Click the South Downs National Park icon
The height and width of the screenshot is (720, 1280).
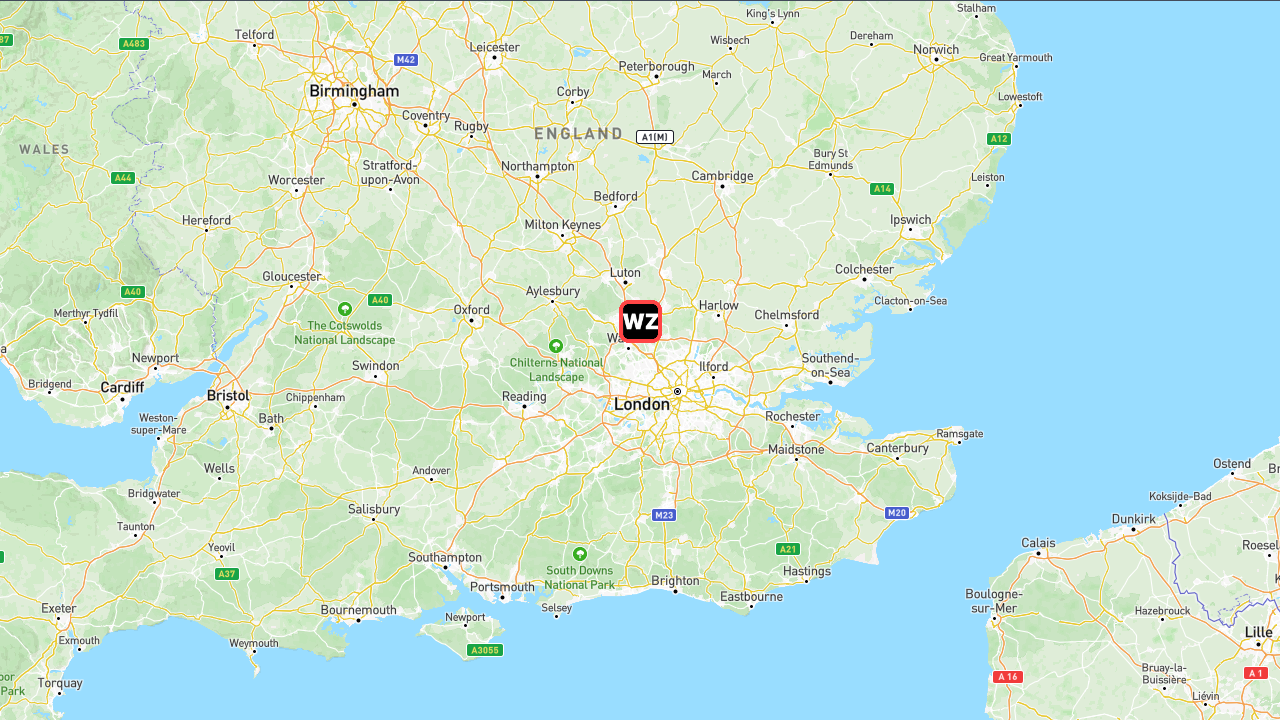[x=580, y=553]
